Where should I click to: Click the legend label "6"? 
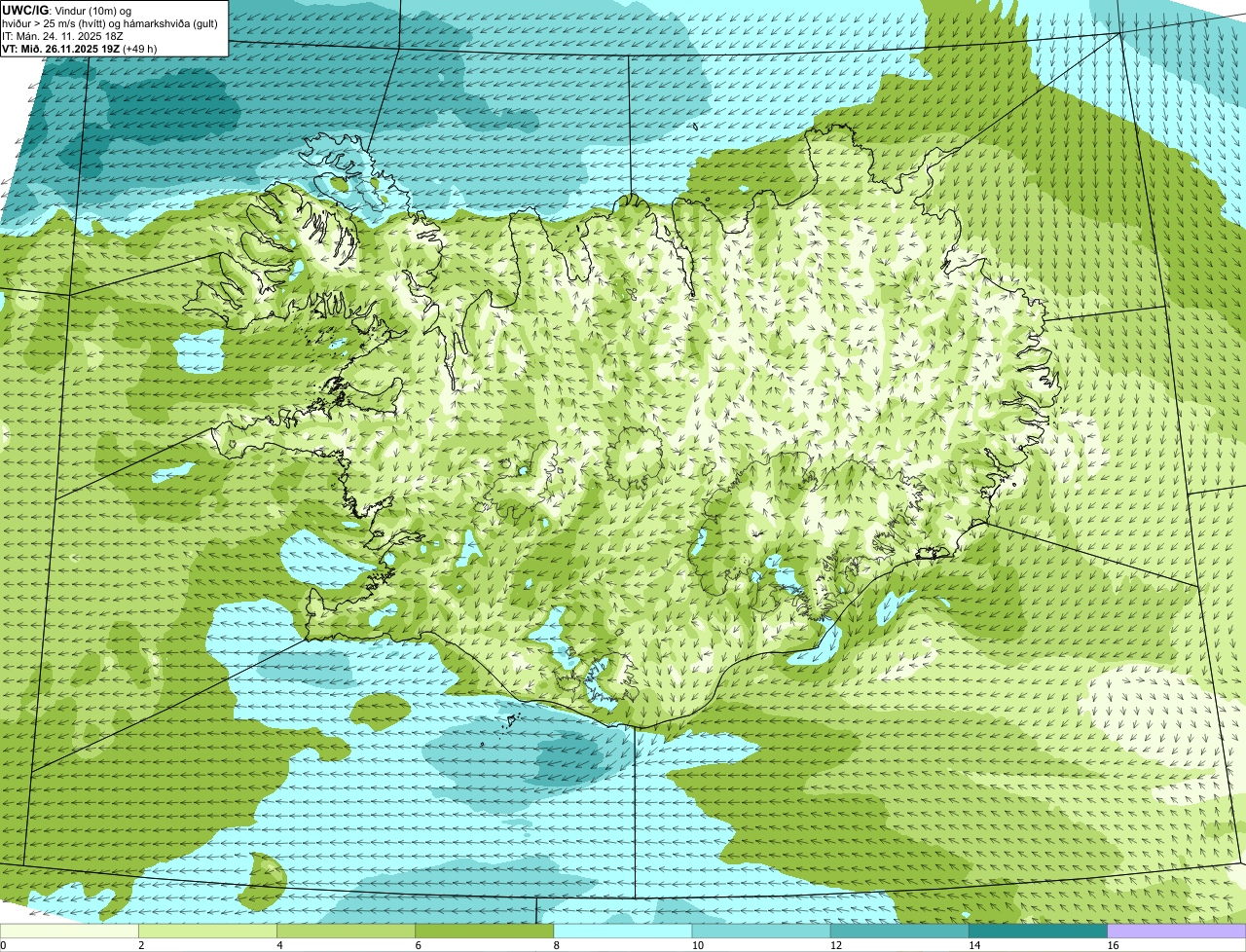(419, 945)
